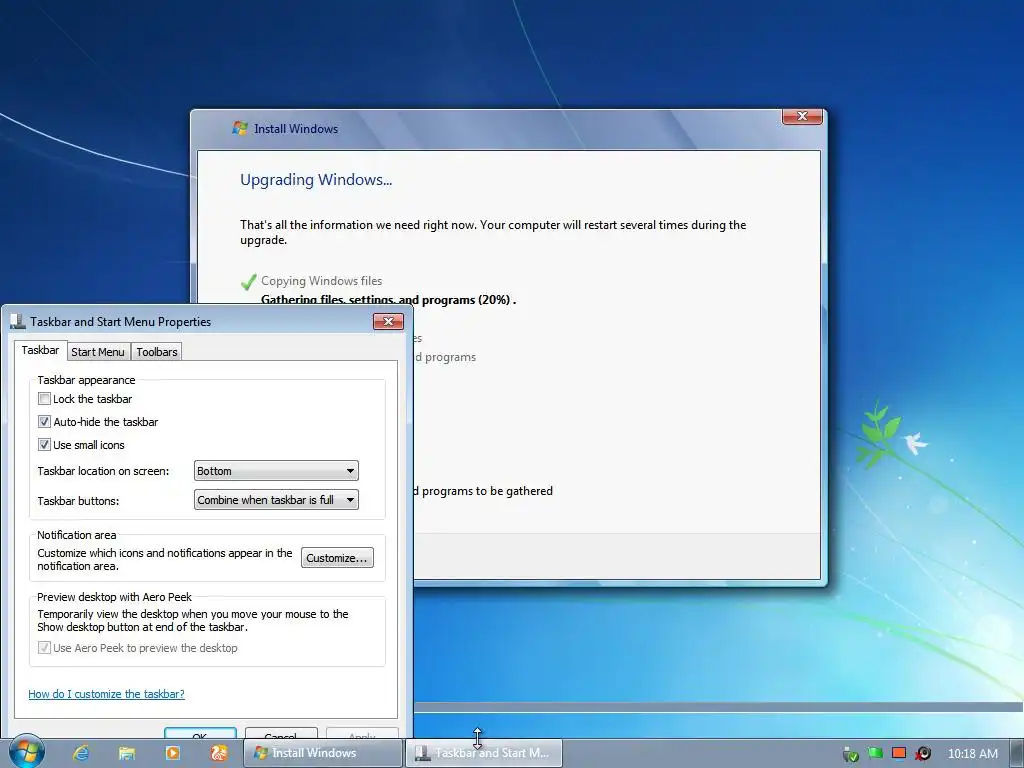Launch Windows Media Player from taskbar

pyautogui.click(x=172, y=753)
